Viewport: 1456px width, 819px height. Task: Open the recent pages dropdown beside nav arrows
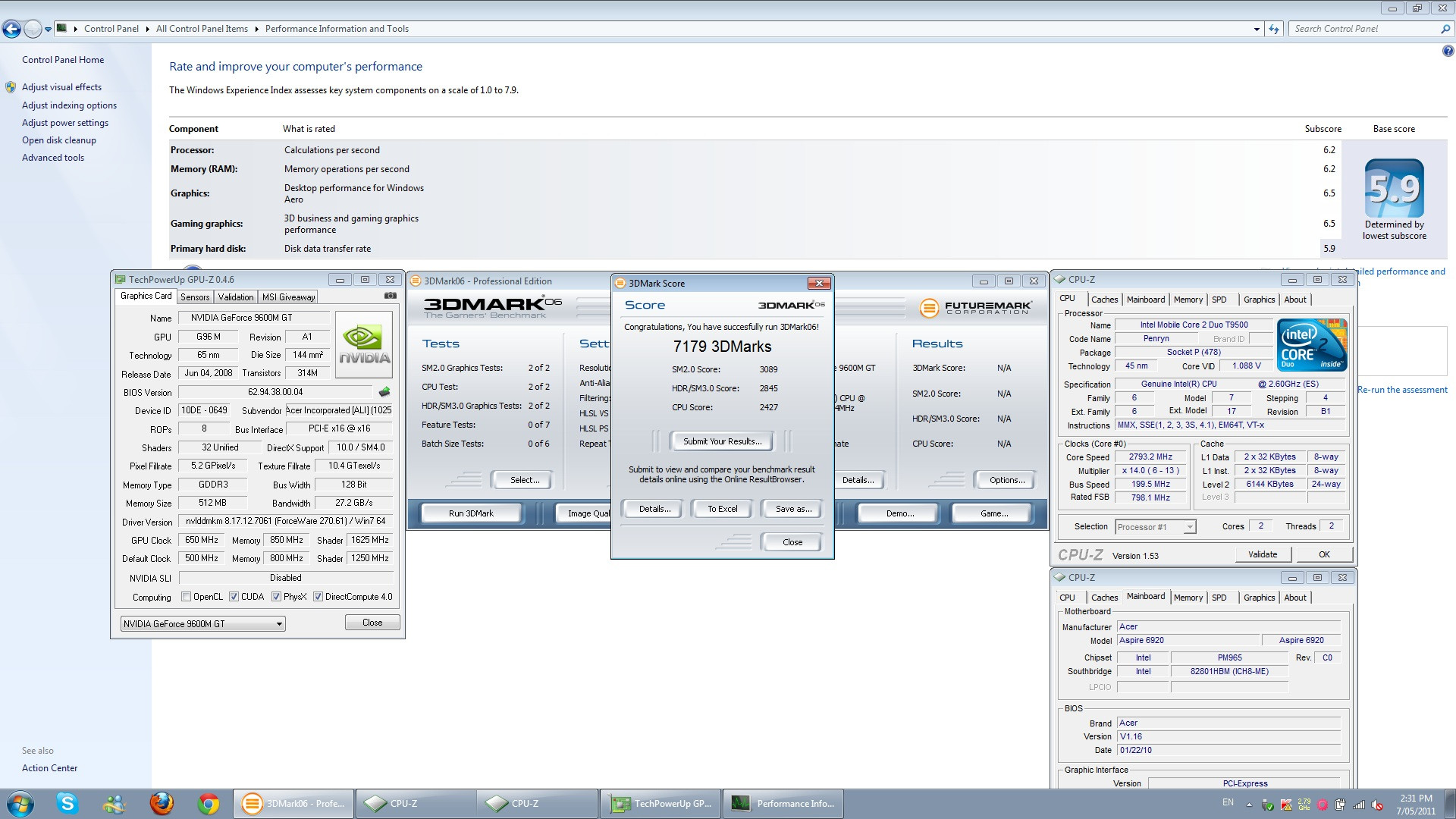pyautogui.click(x=48, y=30)
